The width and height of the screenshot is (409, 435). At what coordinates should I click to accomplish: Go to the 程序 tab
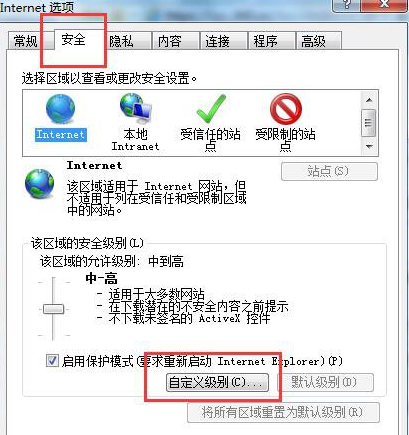point(265,41)
